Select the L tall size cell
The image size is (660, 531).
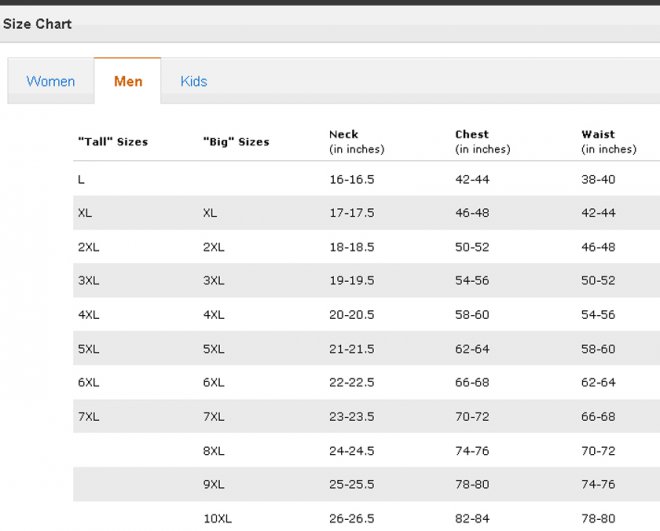click(81, 179)
